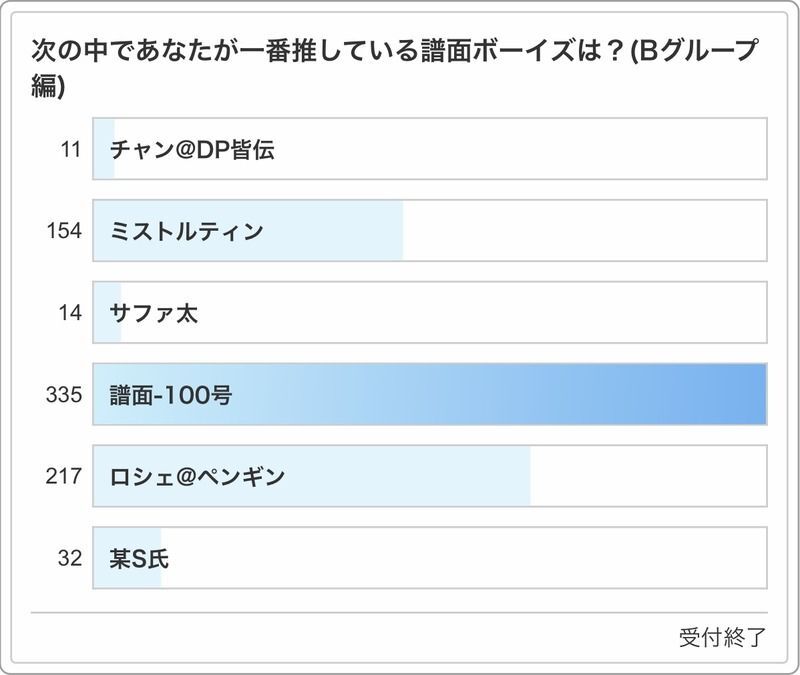The image size is (800, 675).
Task: Click the vote count 335
Action: pyautogui.click(x=64, y=394)
